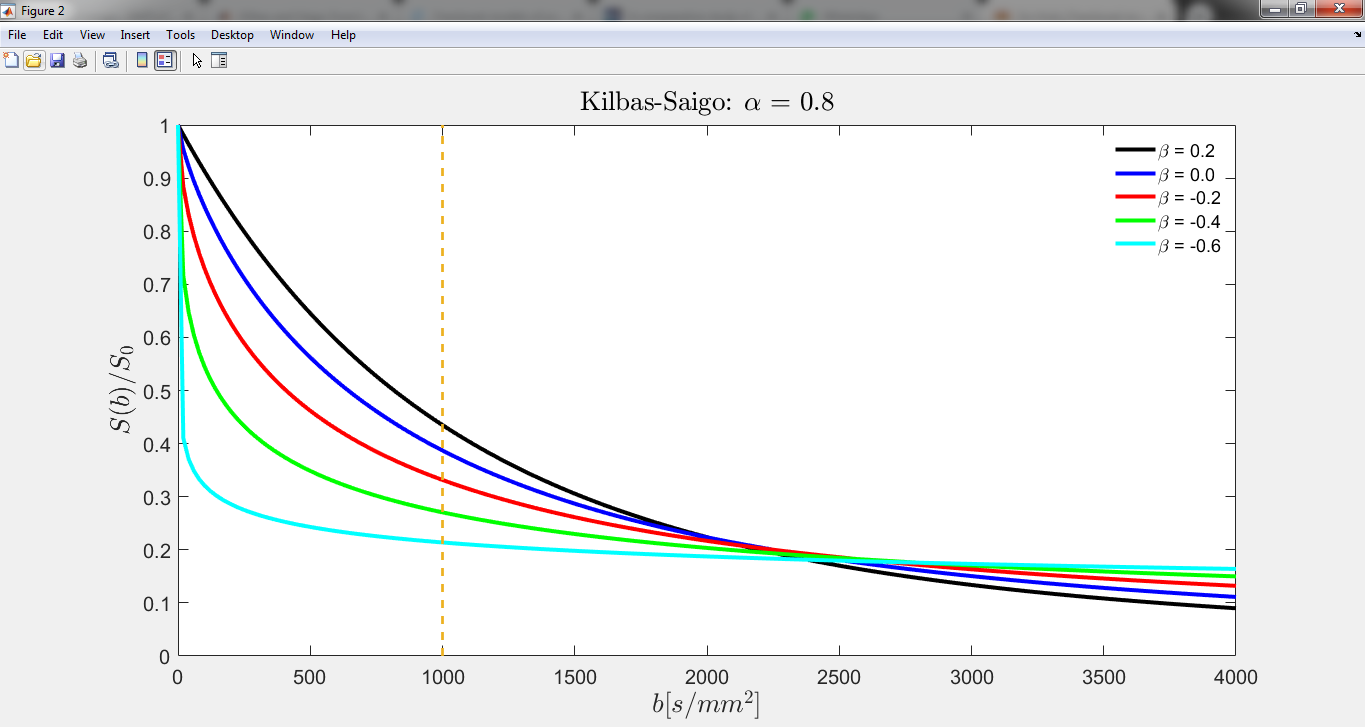Print the figure using printer icon
This screenshot has height=727, width=1365.
tap(79, 60)
